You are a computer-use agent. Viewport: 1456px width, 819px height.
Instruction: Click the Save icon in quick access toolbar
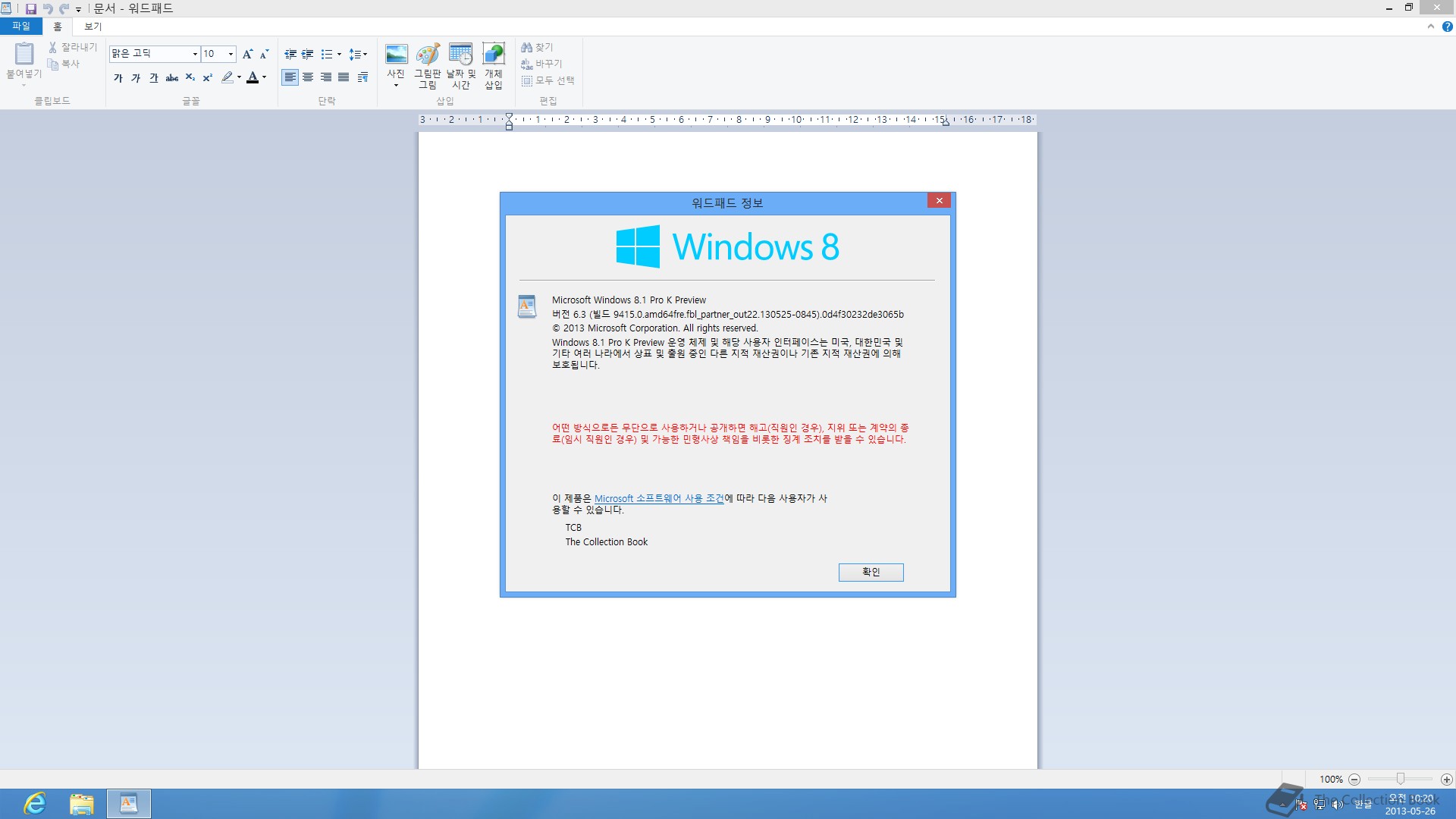click(x=31, y=8)
